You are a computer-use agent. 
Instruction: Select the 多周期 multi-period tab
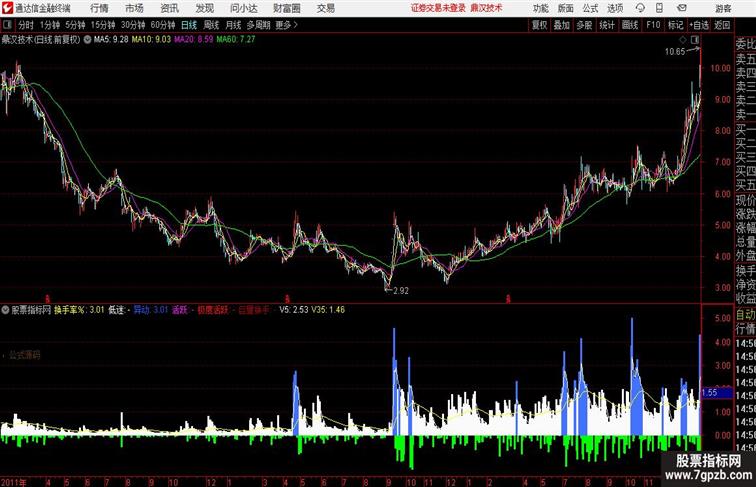click(x=259, y=25)
